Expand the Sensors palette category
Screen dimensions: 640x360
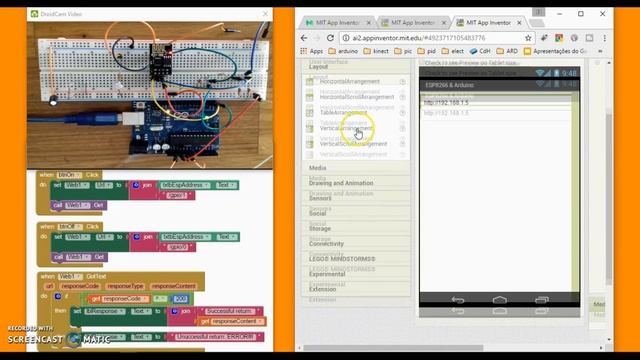(356, 198)
